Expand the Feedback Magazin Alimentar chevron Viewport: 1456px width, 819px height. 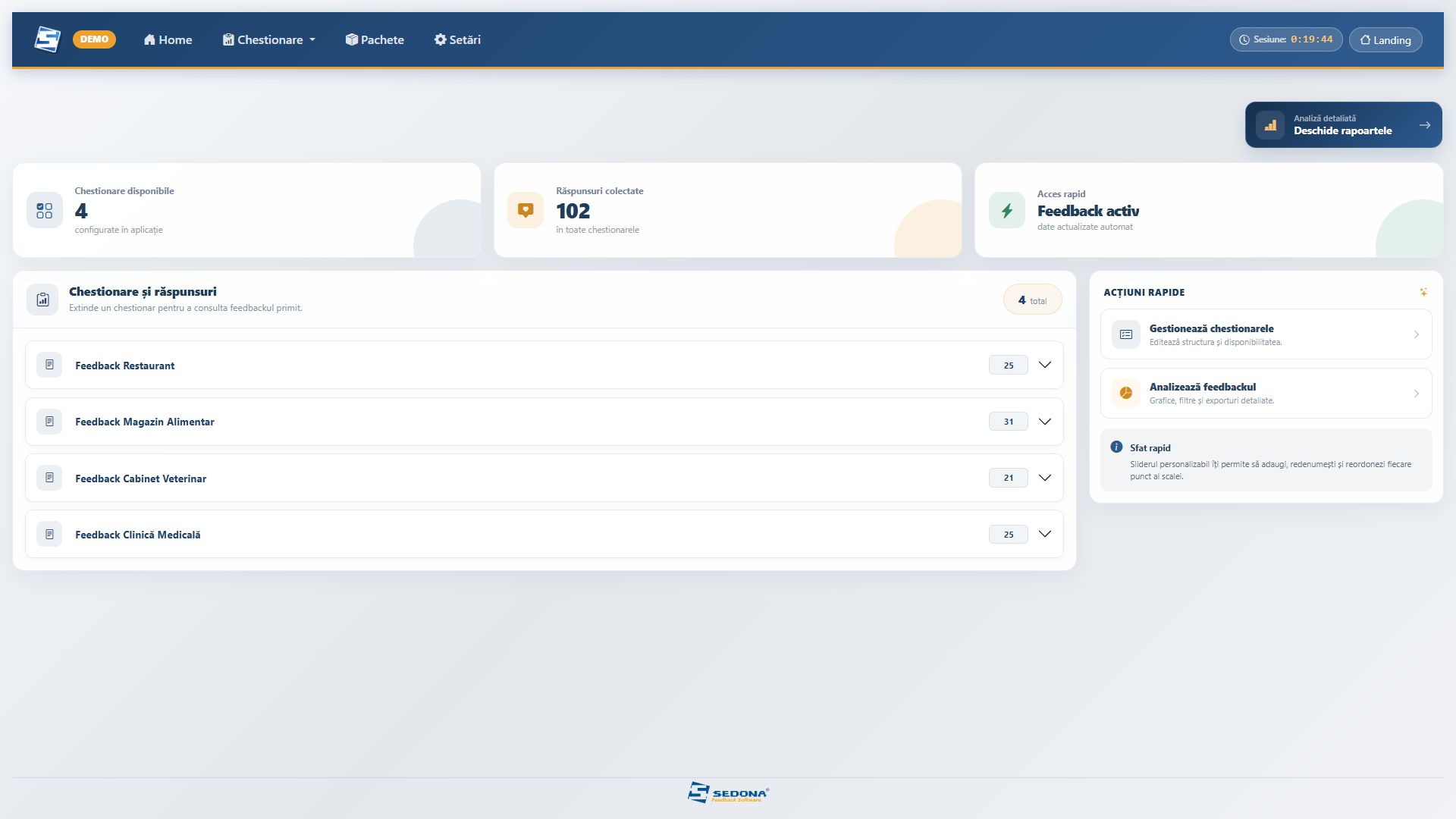pos(1045,422)
